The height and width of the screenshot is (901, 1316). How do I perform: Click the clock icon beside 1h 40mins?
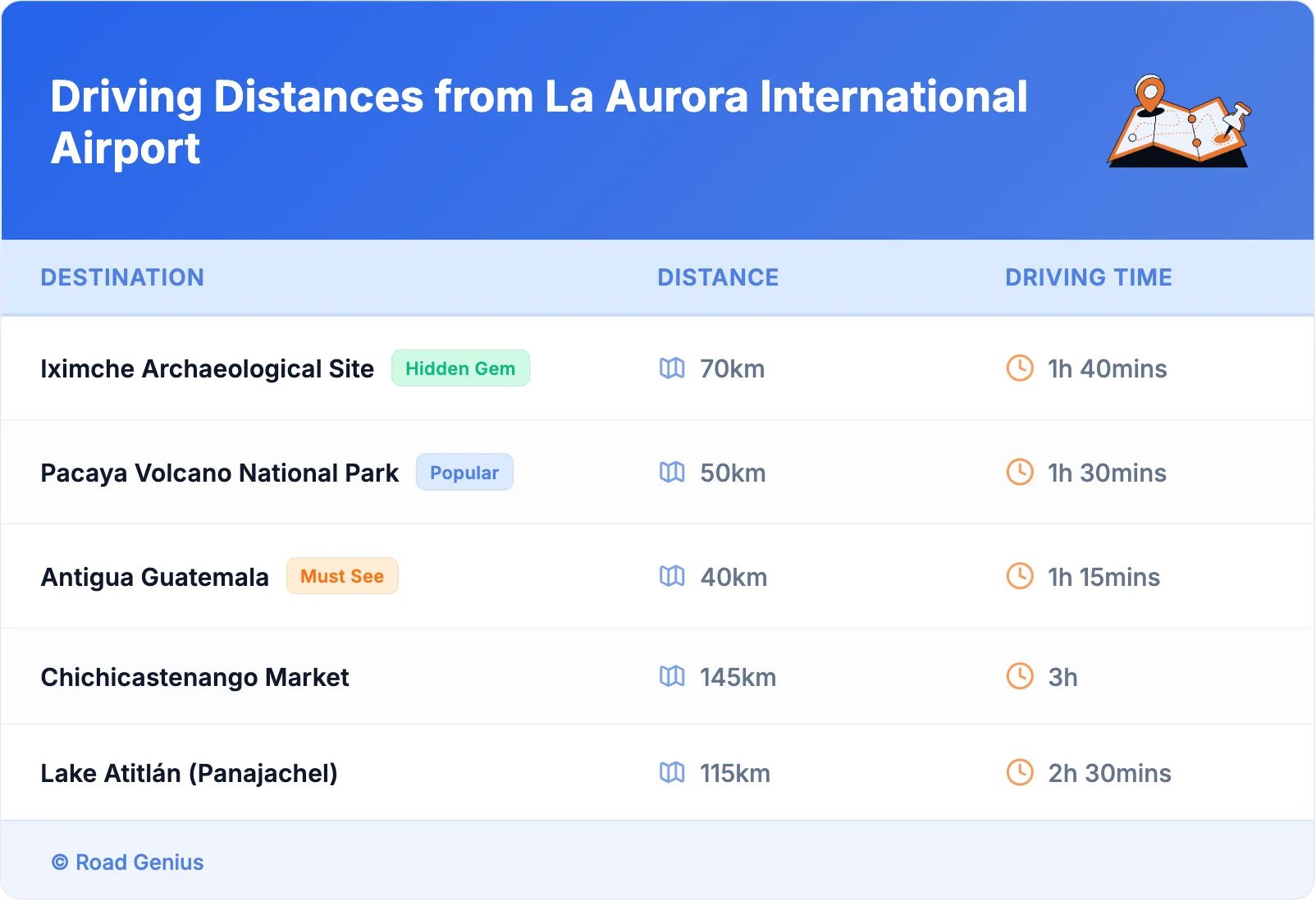click(x=1020, y=368)
